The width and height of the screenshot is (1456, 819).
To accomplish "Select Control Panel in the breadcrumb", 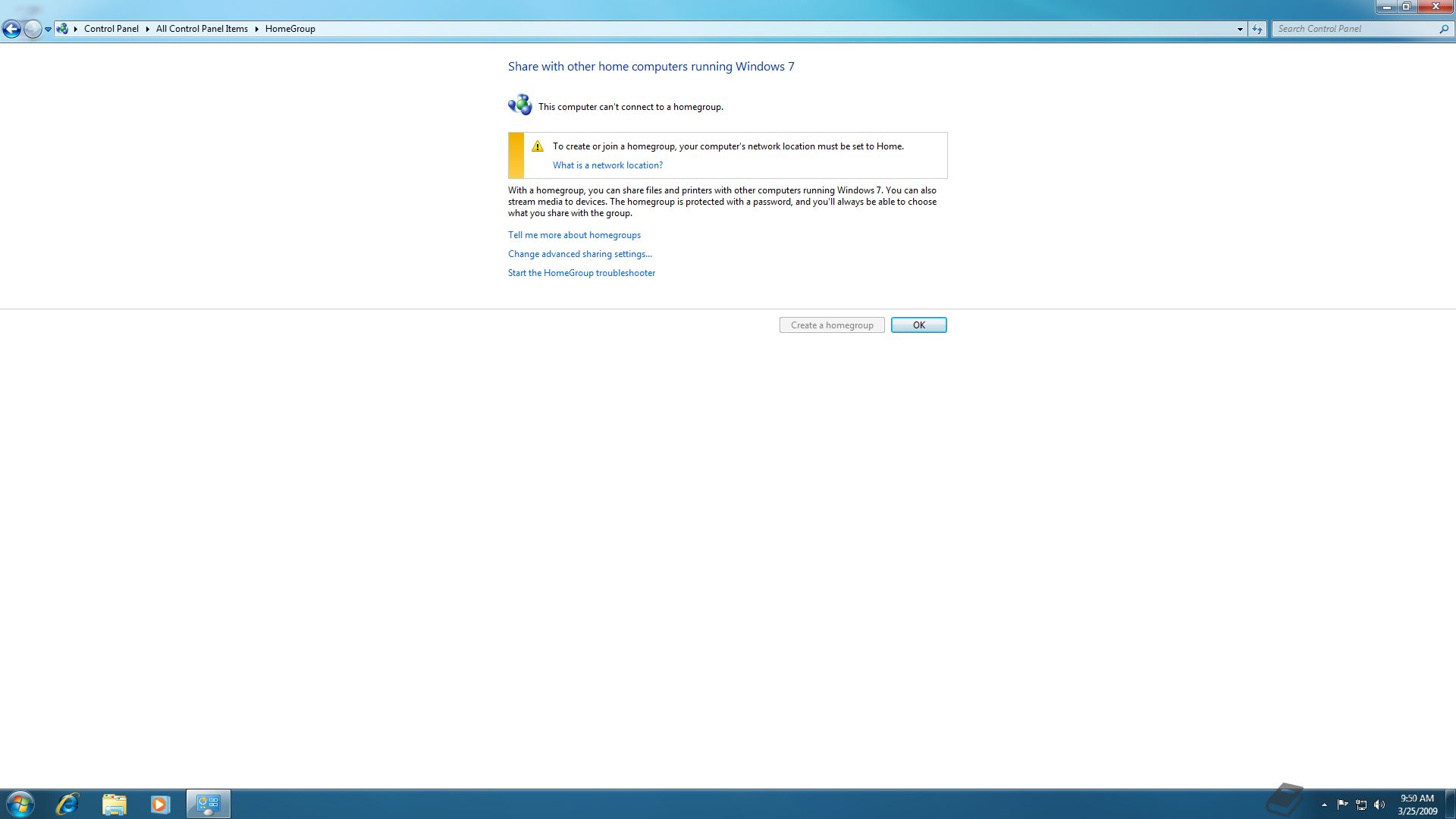I will click(x=111, y=29).
